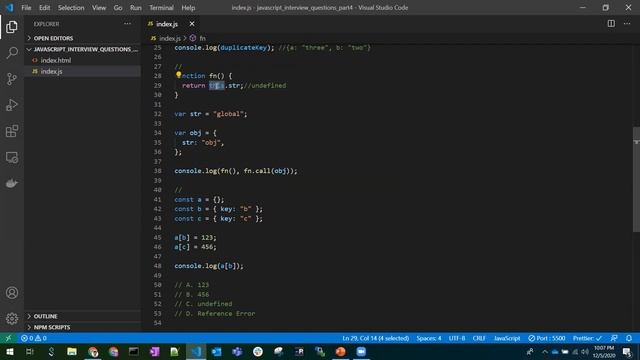Screen dimensions: 640x360
Task: Open Google Chrome from taskbar
Action: [x=93, y=351]
